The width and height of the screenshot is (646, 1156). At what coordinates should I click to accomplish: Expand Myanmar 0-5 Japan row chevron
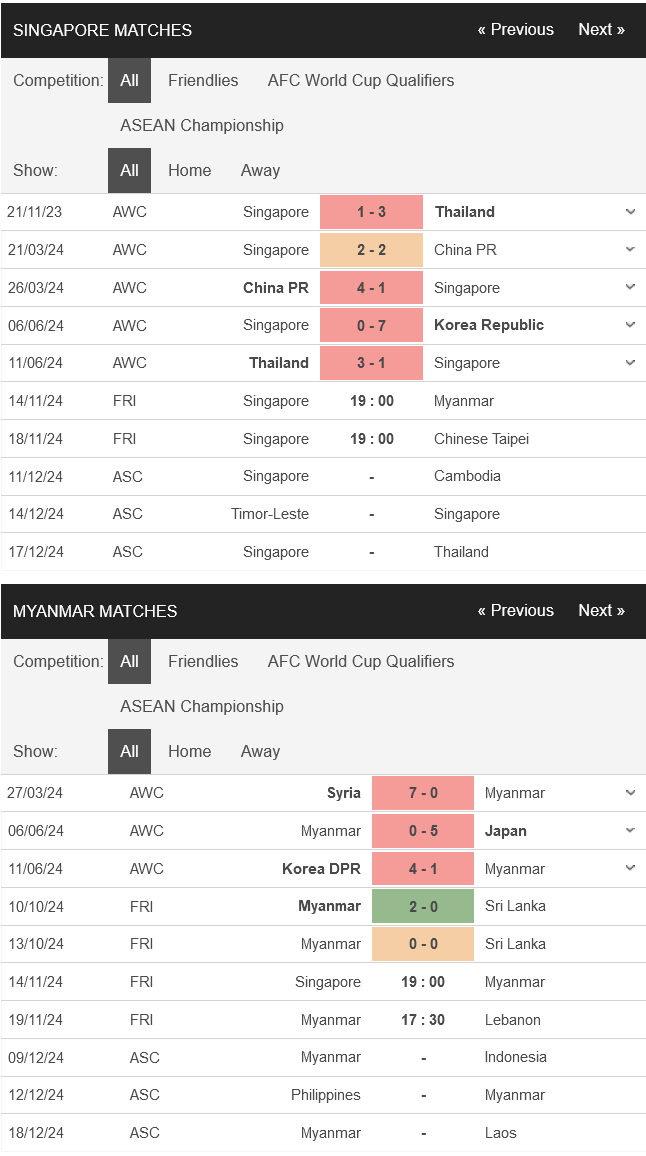click(x=630, y=831)
